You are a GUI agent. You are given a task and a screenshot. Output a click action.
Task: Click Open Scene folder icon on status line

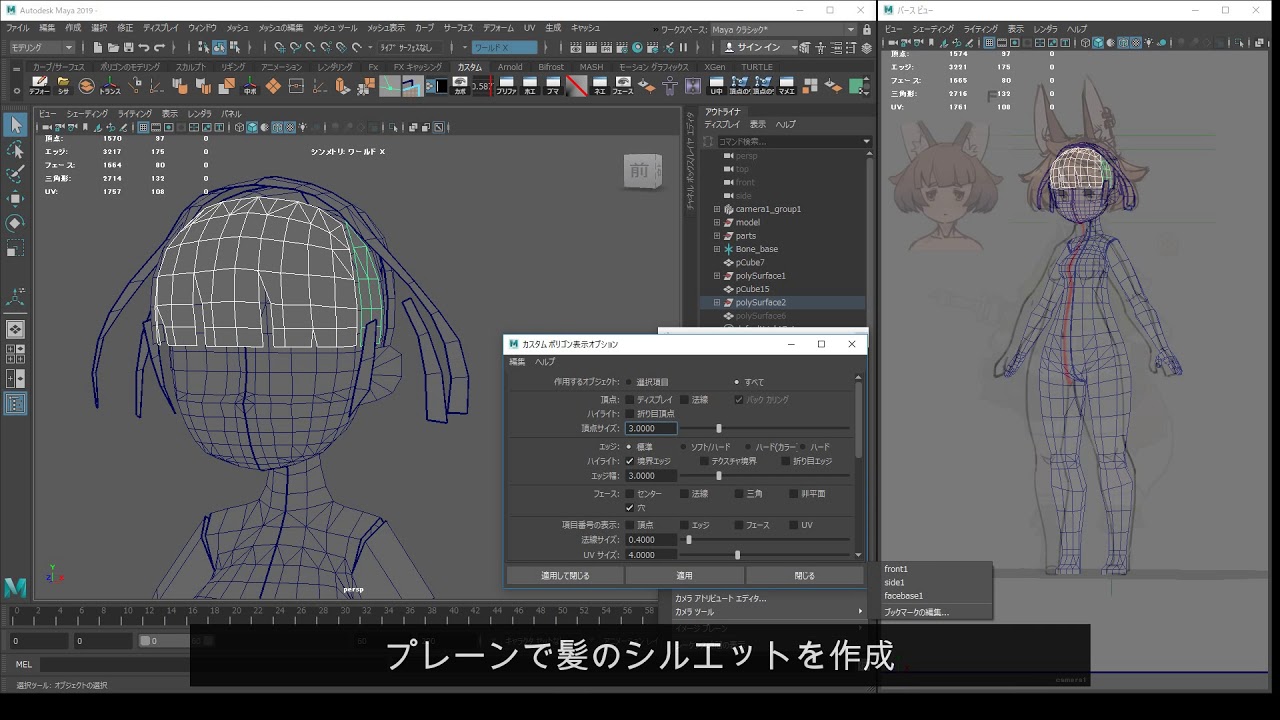113,47
